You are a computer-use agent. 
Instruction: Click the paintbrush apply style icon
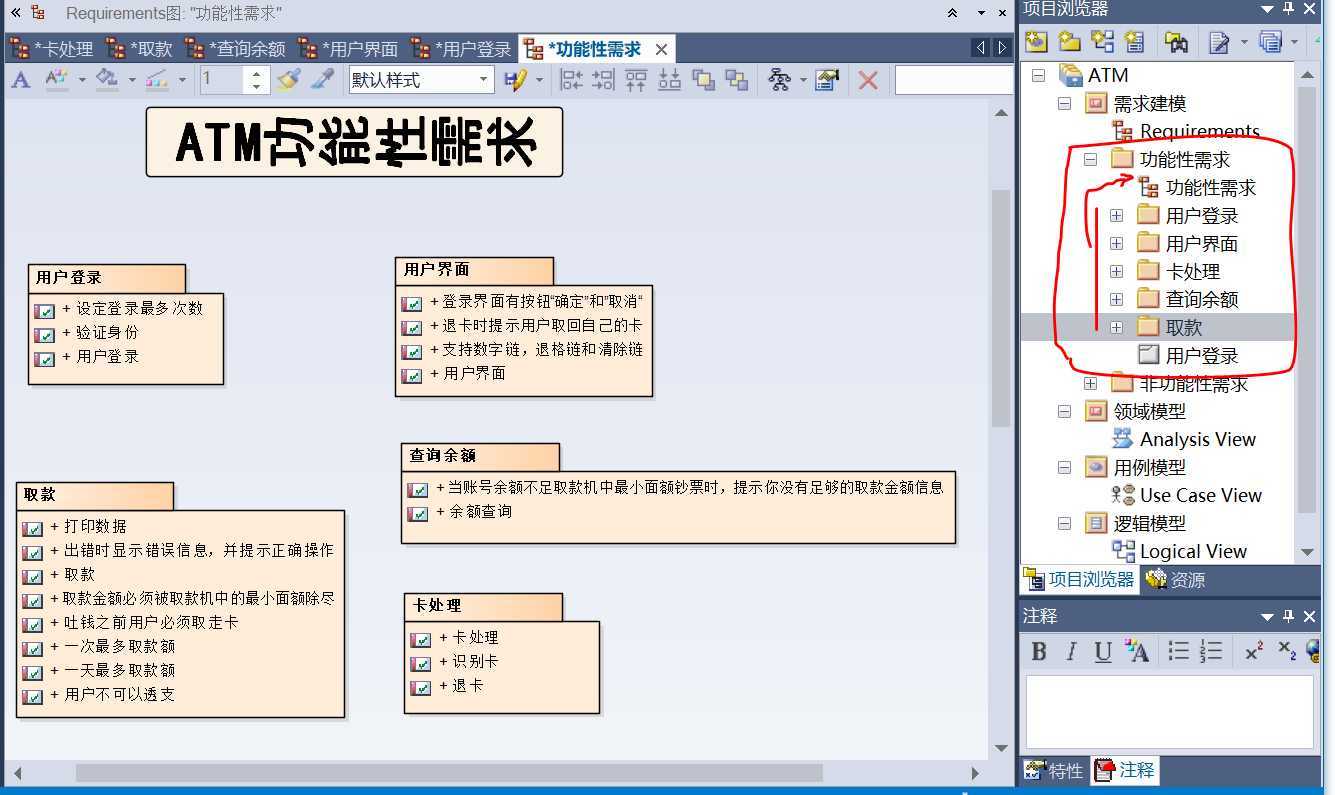pos(289,80)
